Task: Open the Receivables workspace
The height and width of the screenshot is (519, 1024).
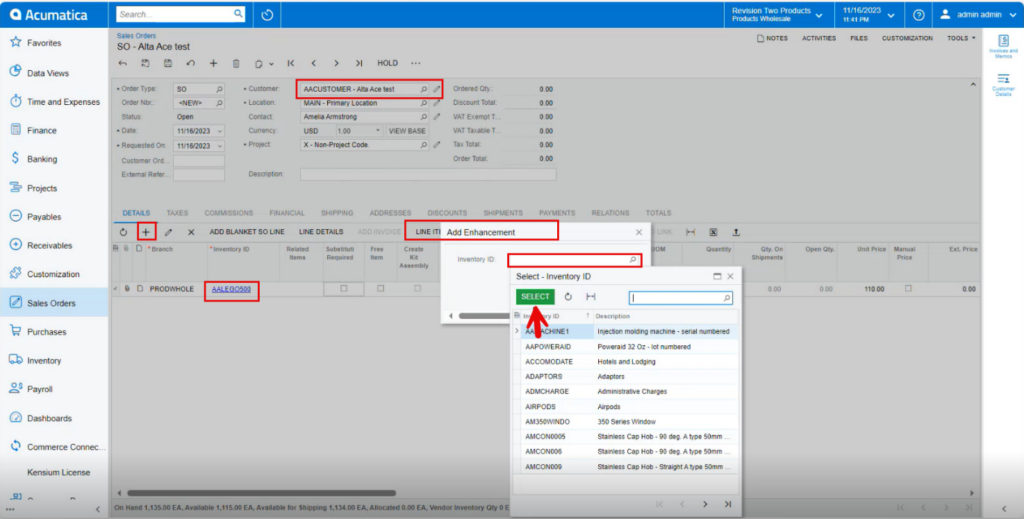Action: point(50,245)
